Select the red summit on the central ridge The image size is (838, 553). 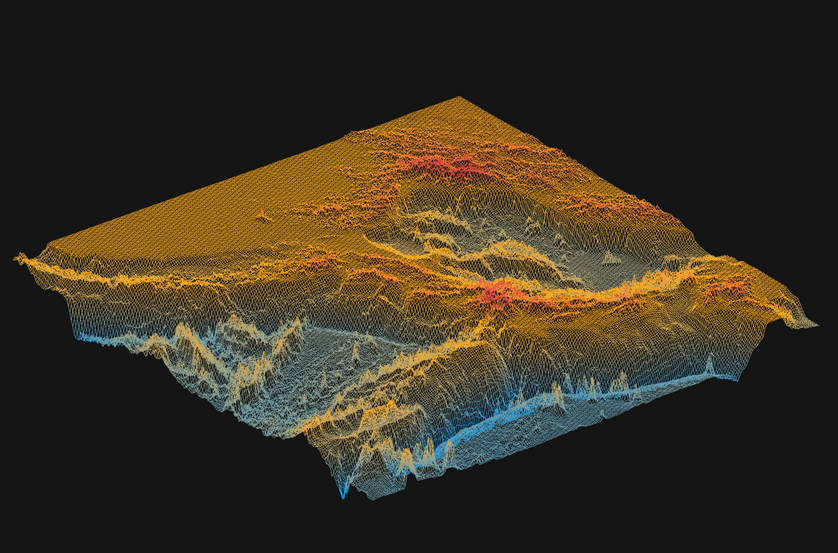pos(497,291)
